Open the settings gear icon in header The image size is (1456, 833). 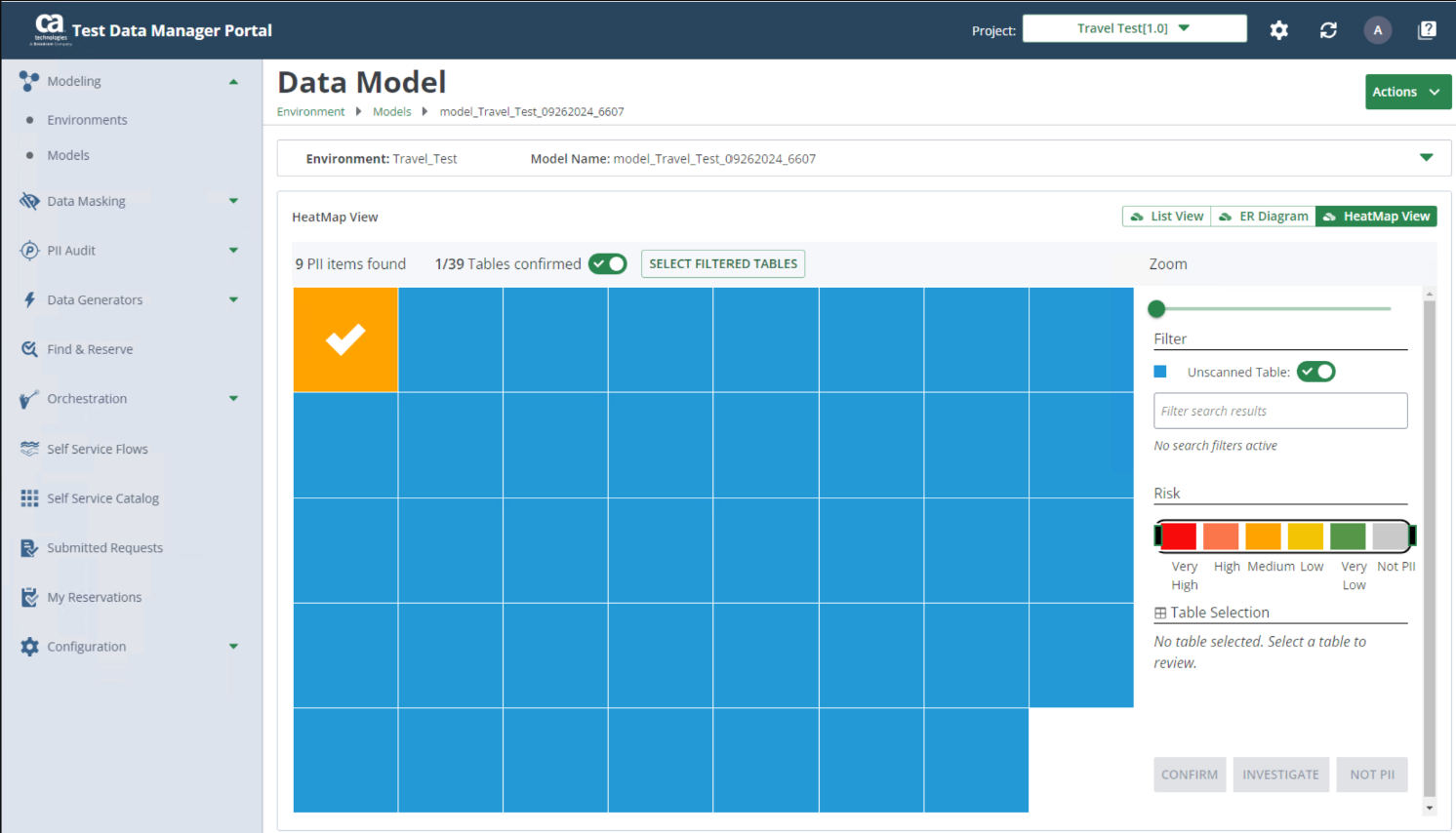point(1278,30)
